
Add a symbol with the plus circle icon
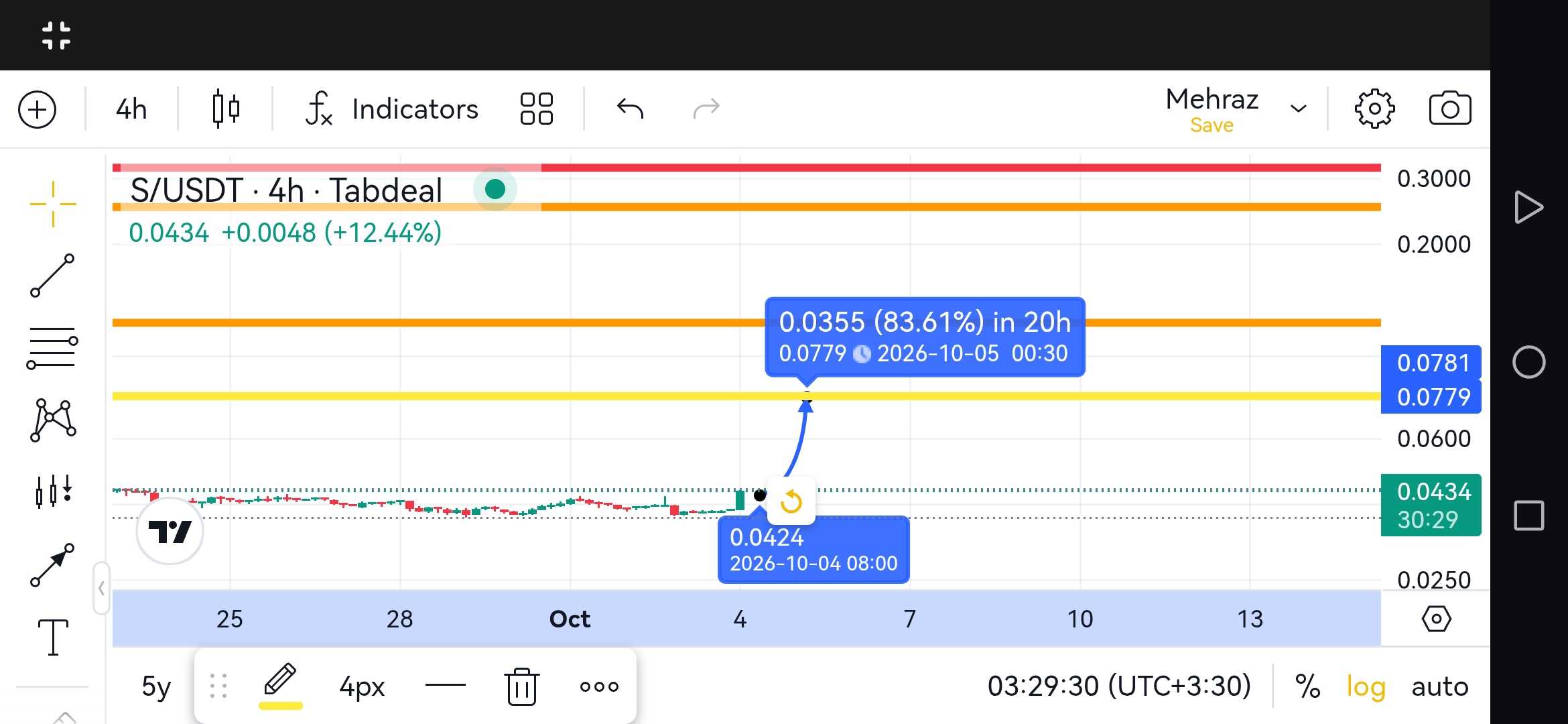(37, 109)
